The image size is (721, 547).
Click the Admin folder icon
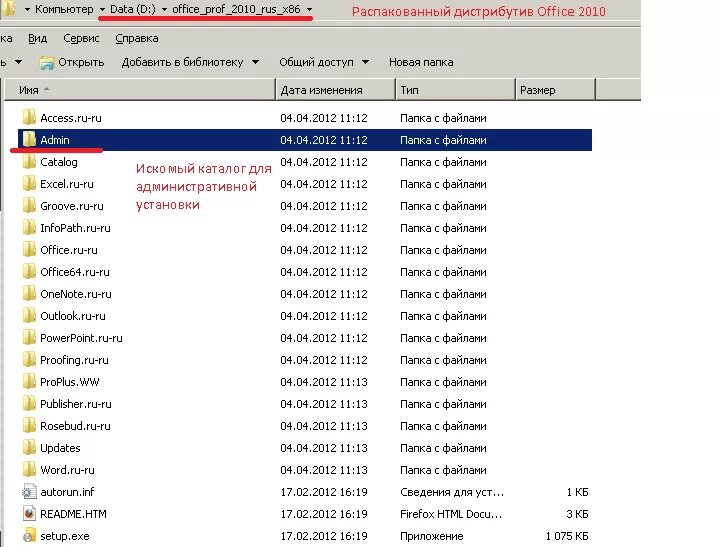pyautogui.click(x=29, y=140)
